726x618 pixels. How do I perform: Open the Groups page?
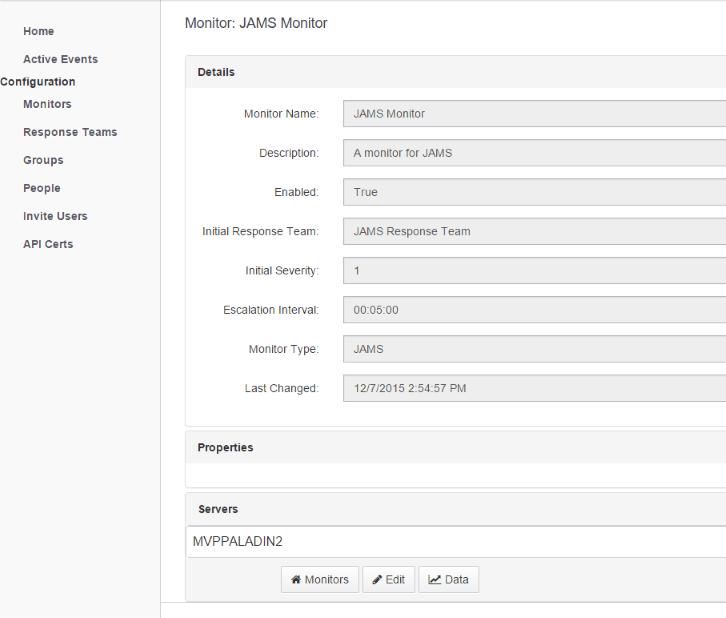point(43,160)
